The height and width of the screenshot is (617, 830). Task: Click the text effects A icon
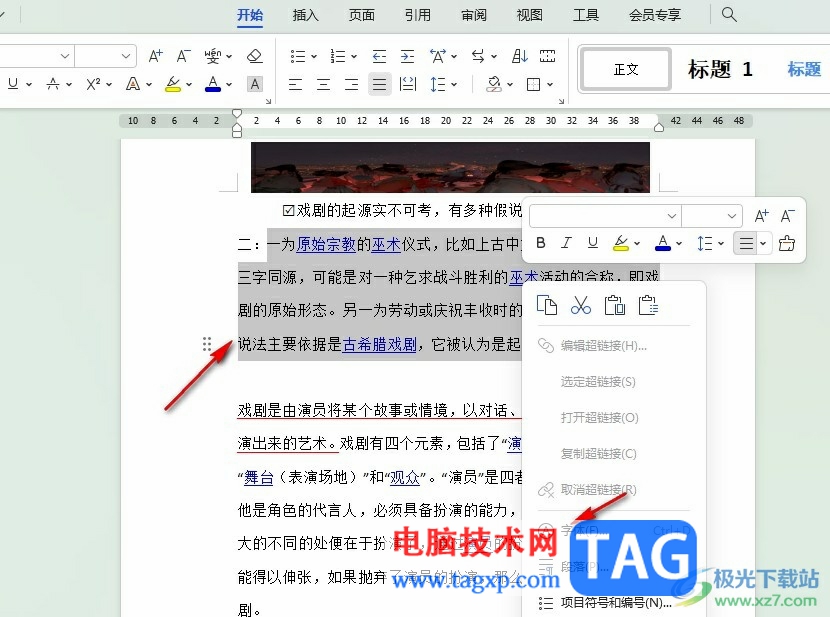(133, 84)
